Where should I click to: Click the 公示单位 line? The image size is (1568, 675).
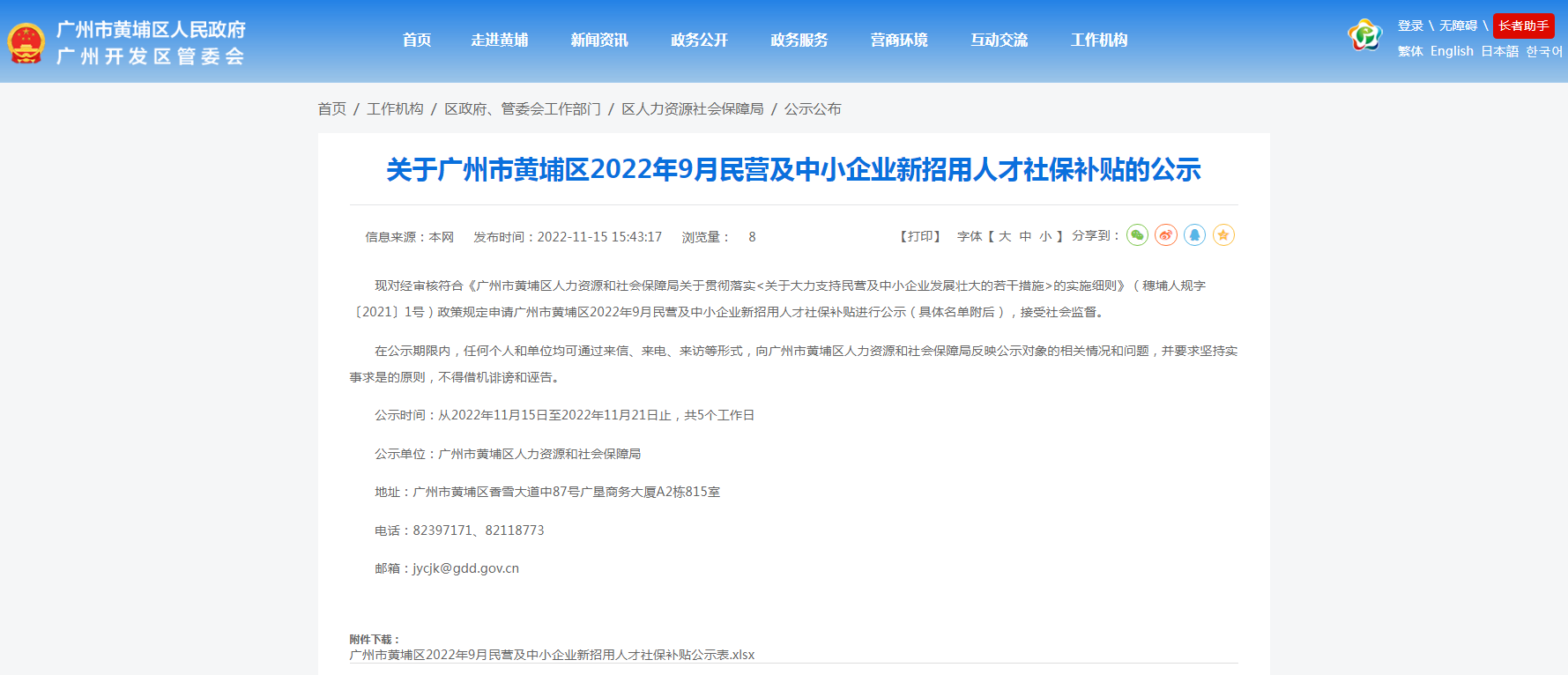click(508, 454)
